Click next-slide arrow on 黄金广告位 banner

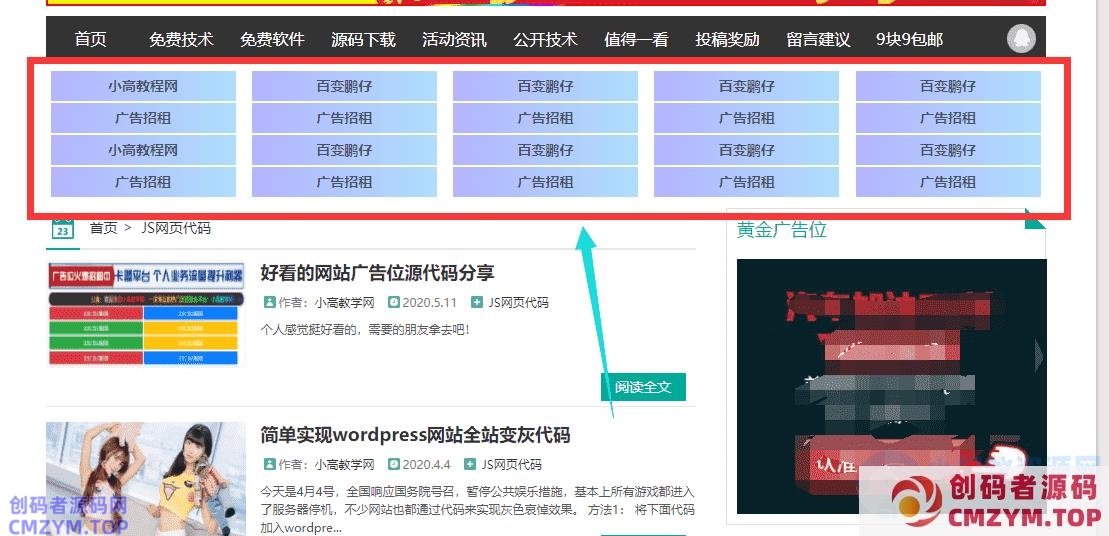(1038, 355)
